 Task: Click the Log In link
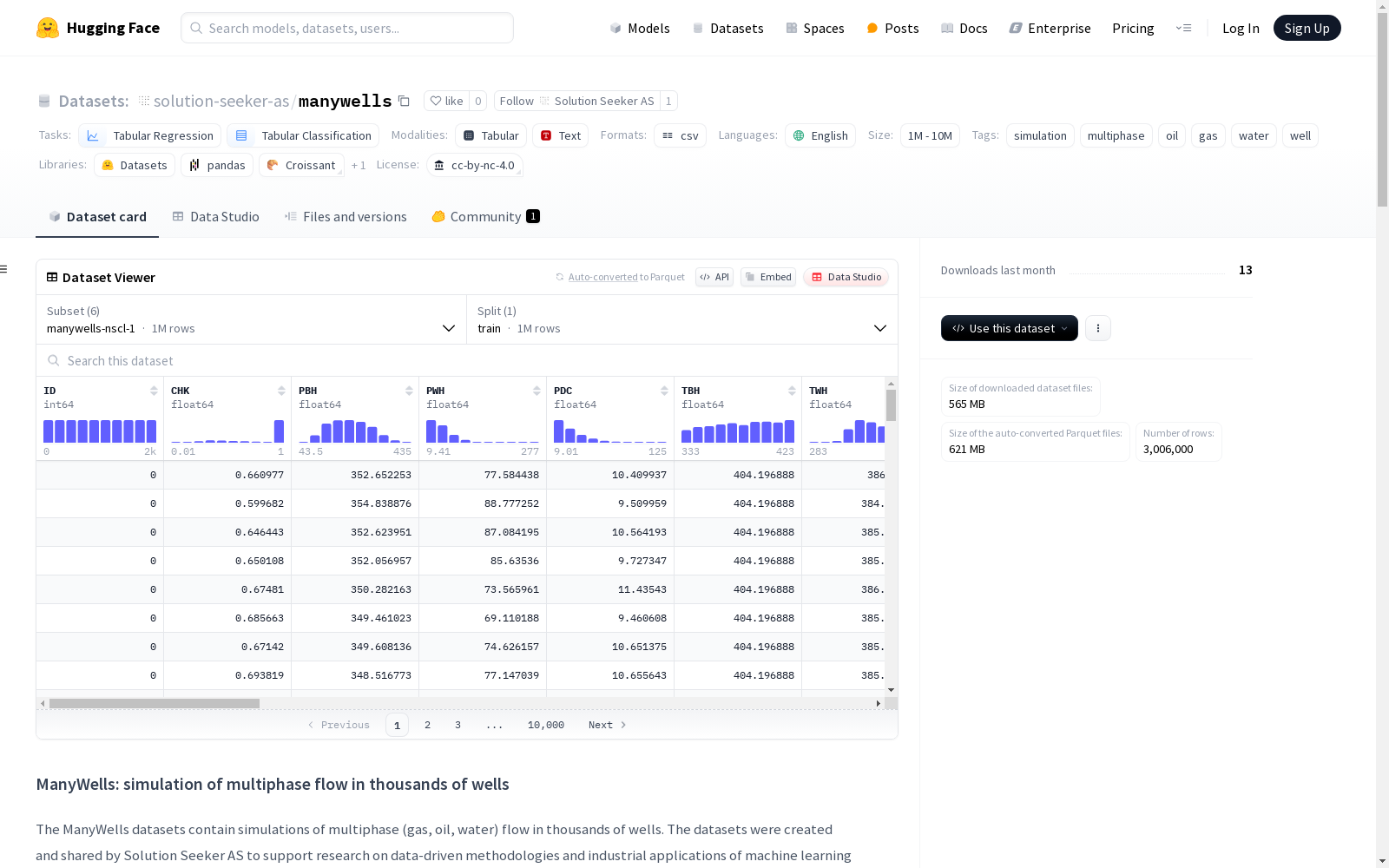(1241, 28)
